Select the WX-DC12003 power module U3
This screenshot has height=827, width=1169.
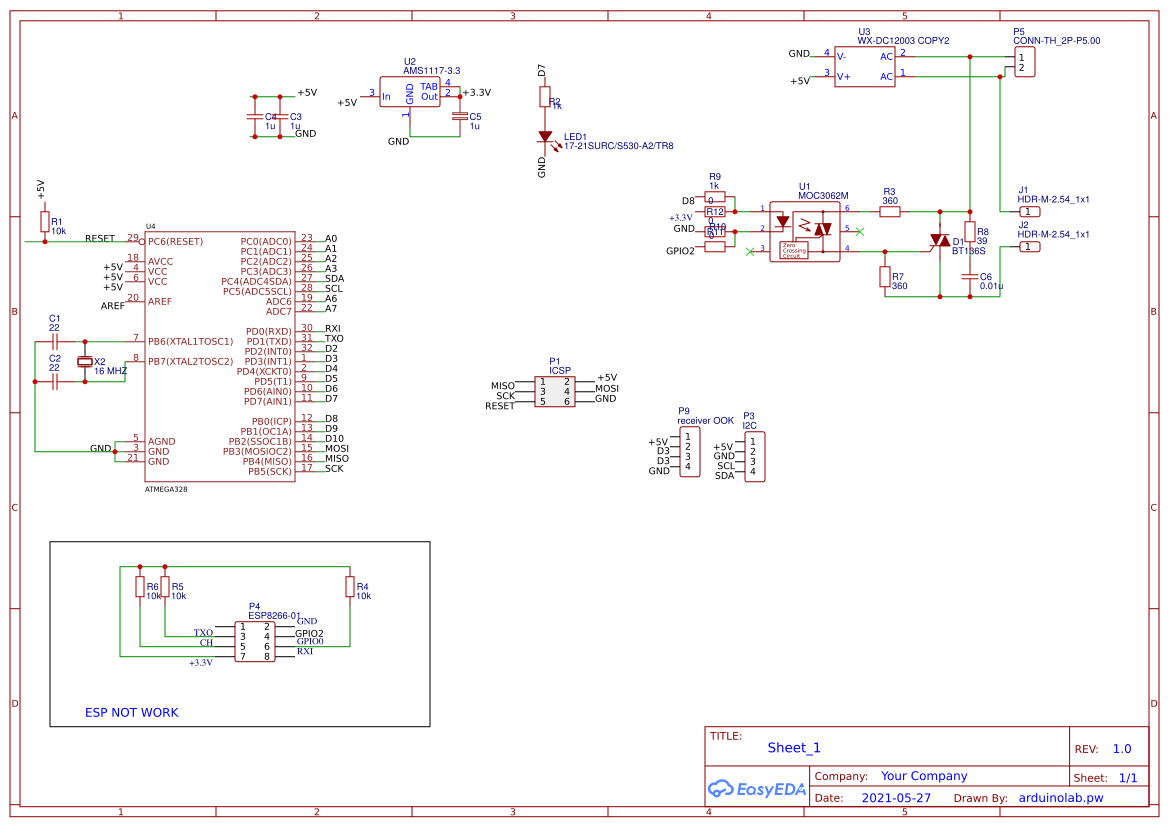(x=865, y=65)
